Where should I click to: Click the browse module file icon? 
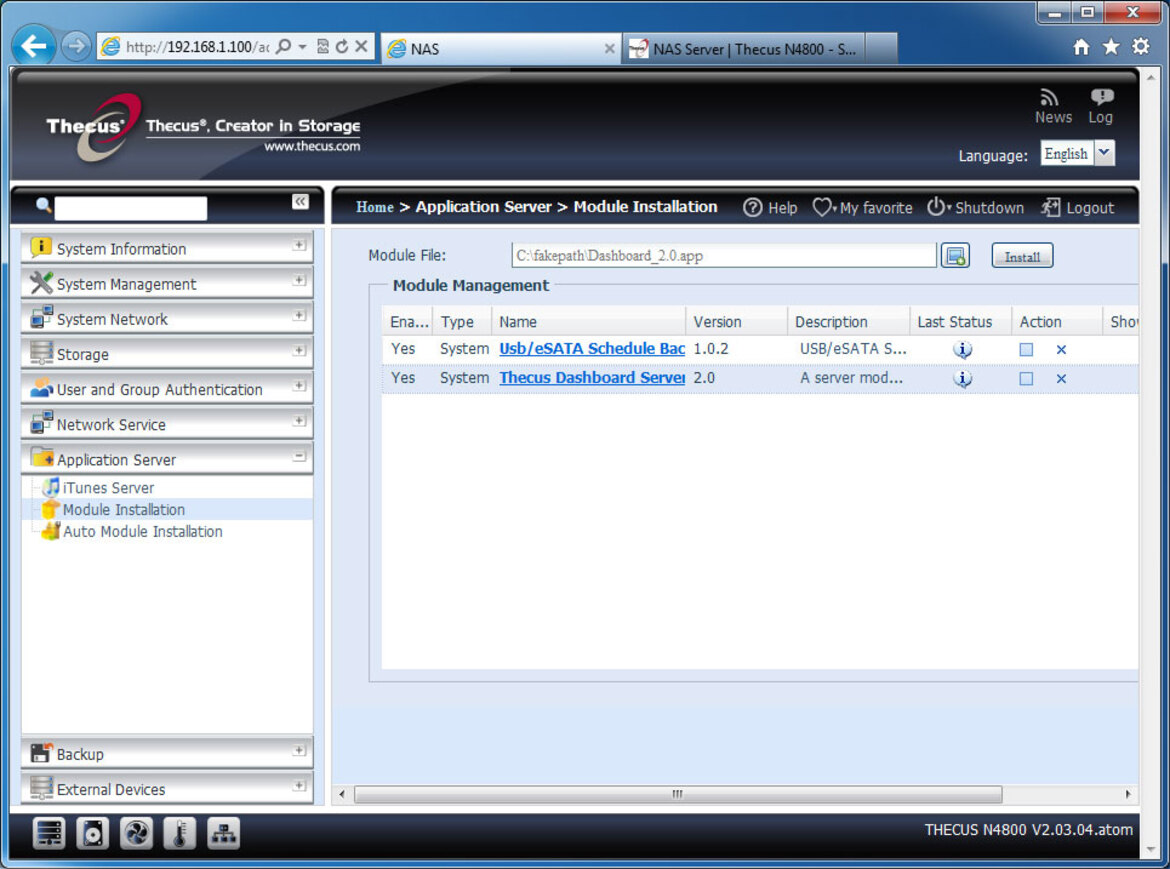coord(955,256)
